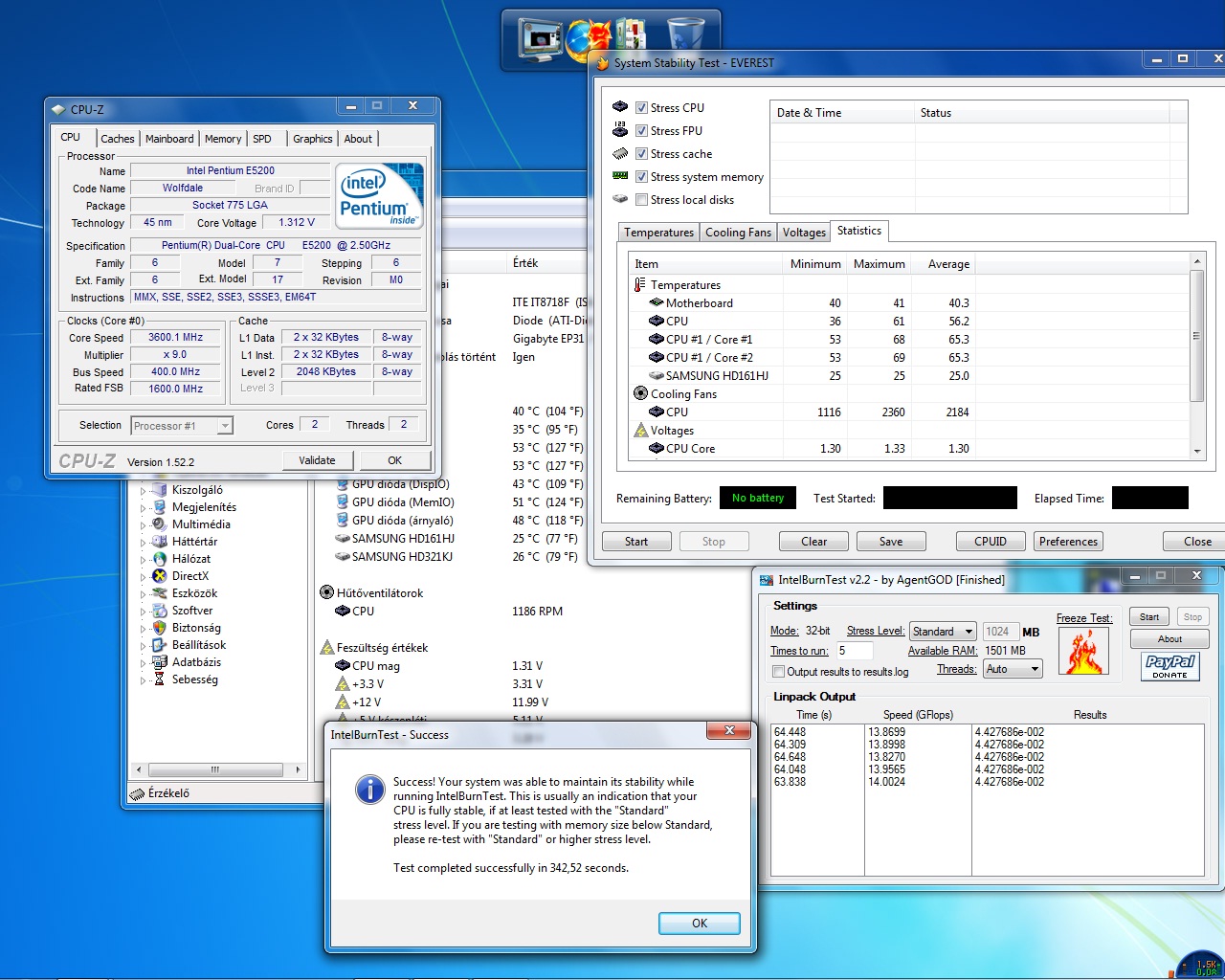Expand the Multimédia tree node
Screen dimensions: 1225x980
[144, 524]
